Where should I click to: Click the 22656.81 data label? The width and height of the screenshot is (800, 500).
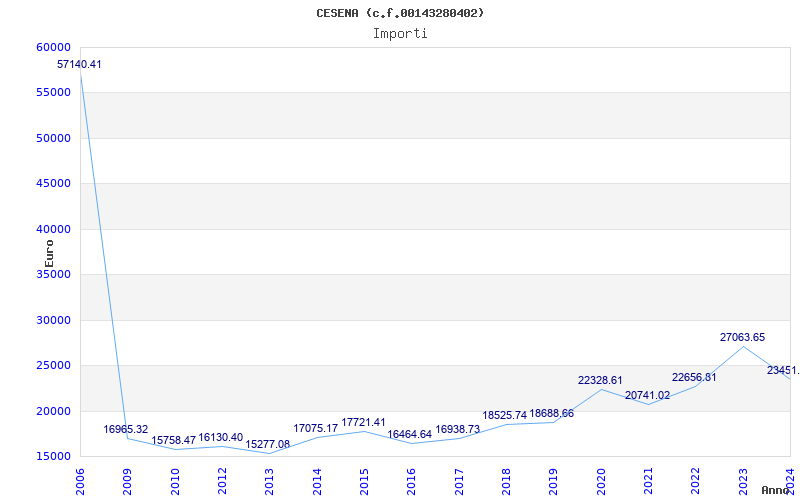pos(694,377)
